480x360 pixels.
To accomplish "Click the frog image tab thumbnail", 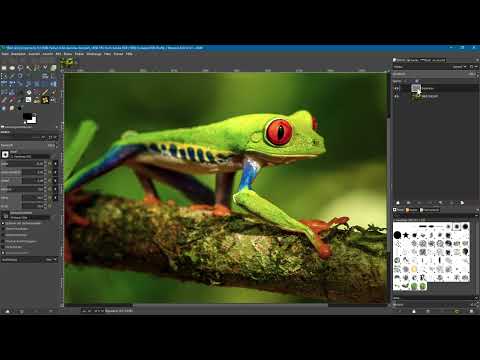I will coord(67,62).
